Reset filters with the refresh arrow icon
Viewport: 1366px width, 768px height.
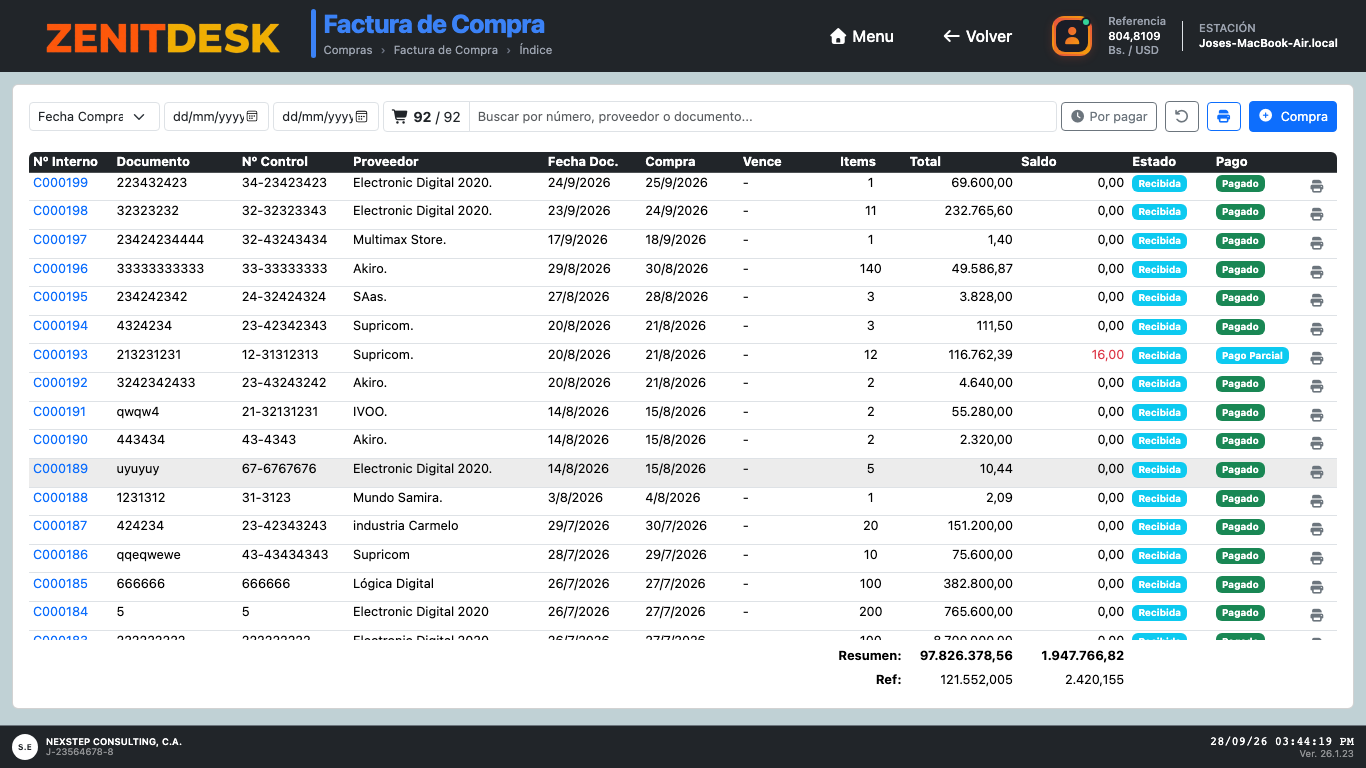click(1181, 117)
